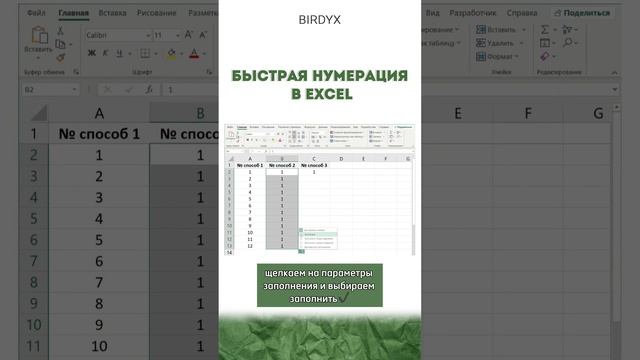The image size is (640, 360).
Task: Click the Удалить cells button
Action: pos(501,43)
